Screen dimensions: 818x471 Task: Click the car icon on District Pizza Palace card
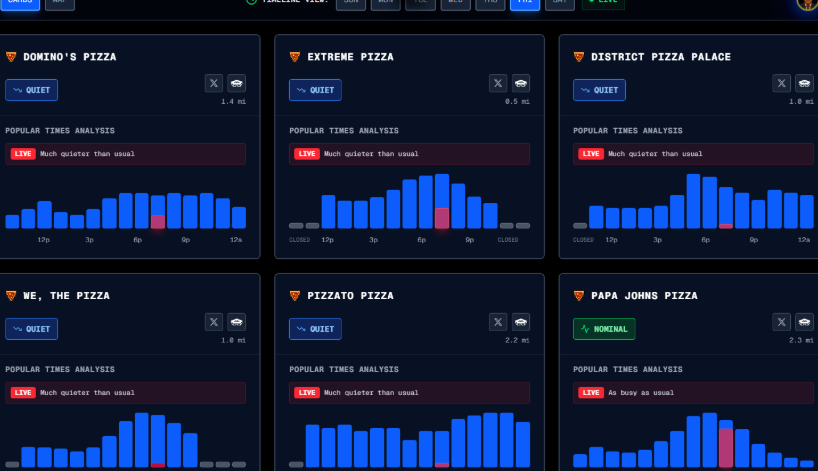[804, 83]
